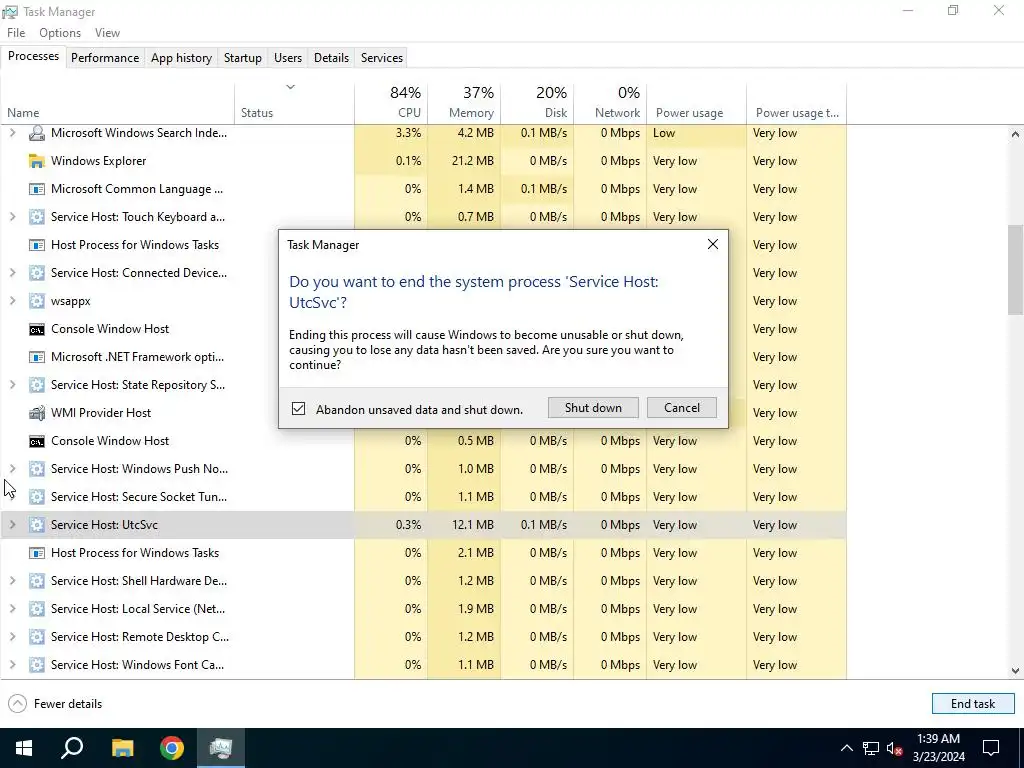1024x768 pixels.
Task: Show hidden tray icons chevron
Action: click(x=846, y=748)
